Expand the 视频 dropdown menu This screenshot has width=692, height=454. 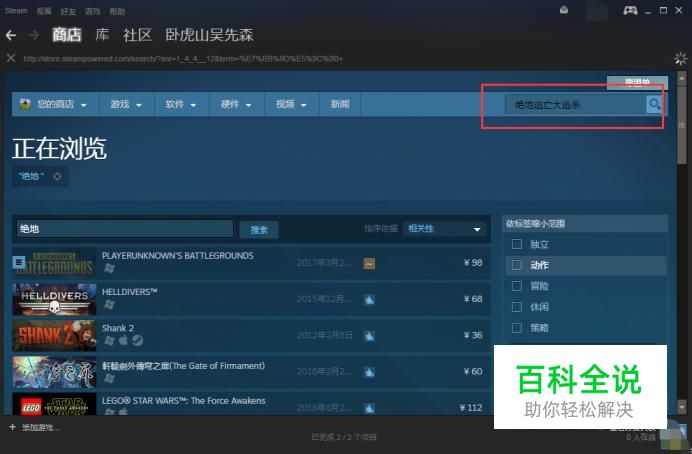[303, 105]
